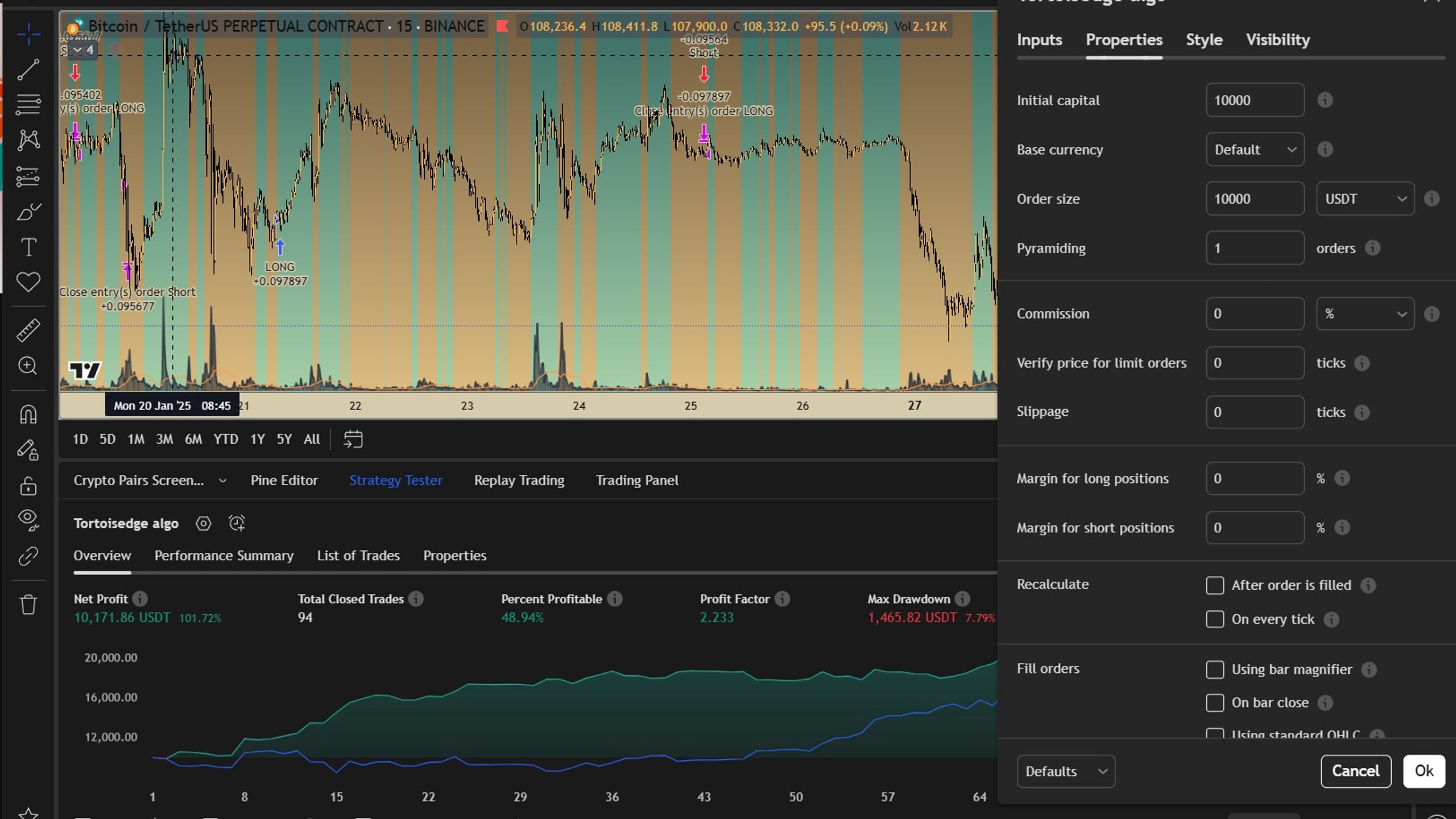The image size is (1456, 819).
Task: Open Tortoisedge algo strategy settings gear
Action: pyautogui.click(x=203, y=523)
